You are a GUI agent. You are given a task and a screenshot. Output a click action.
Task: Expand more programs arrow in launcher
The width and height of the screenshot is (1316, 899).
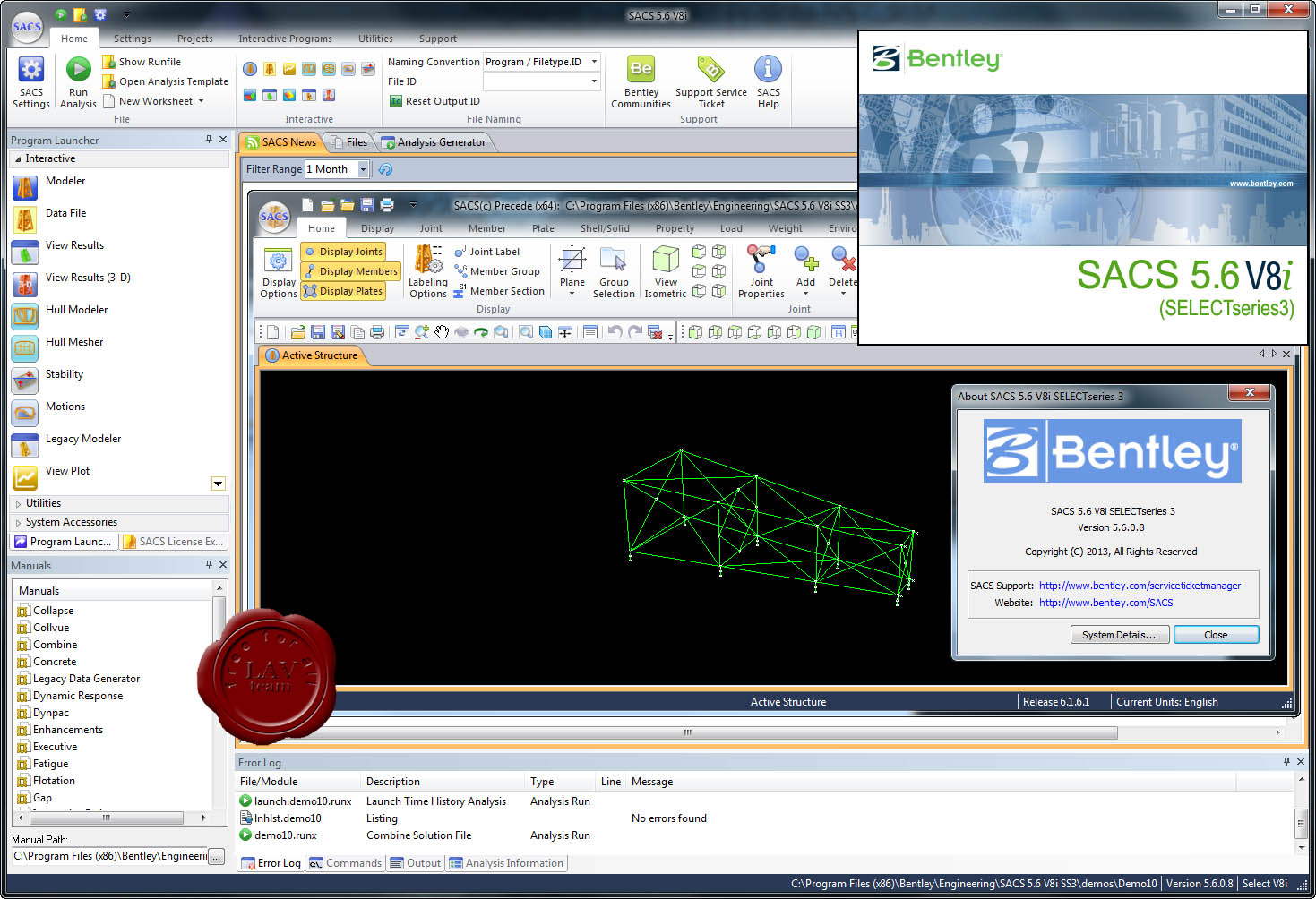(x=218, y=484)
